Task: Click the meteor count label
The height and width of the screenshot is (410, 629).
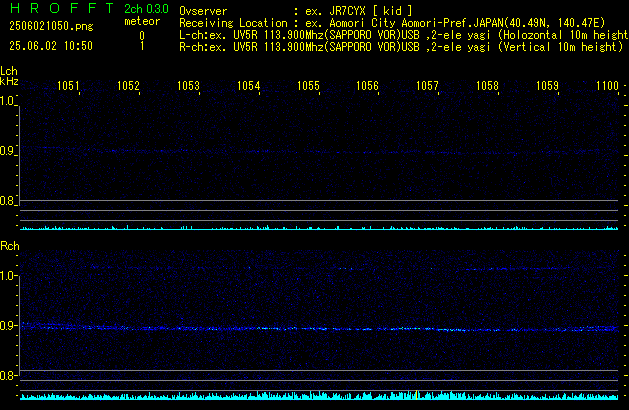Action: [142, 21]
